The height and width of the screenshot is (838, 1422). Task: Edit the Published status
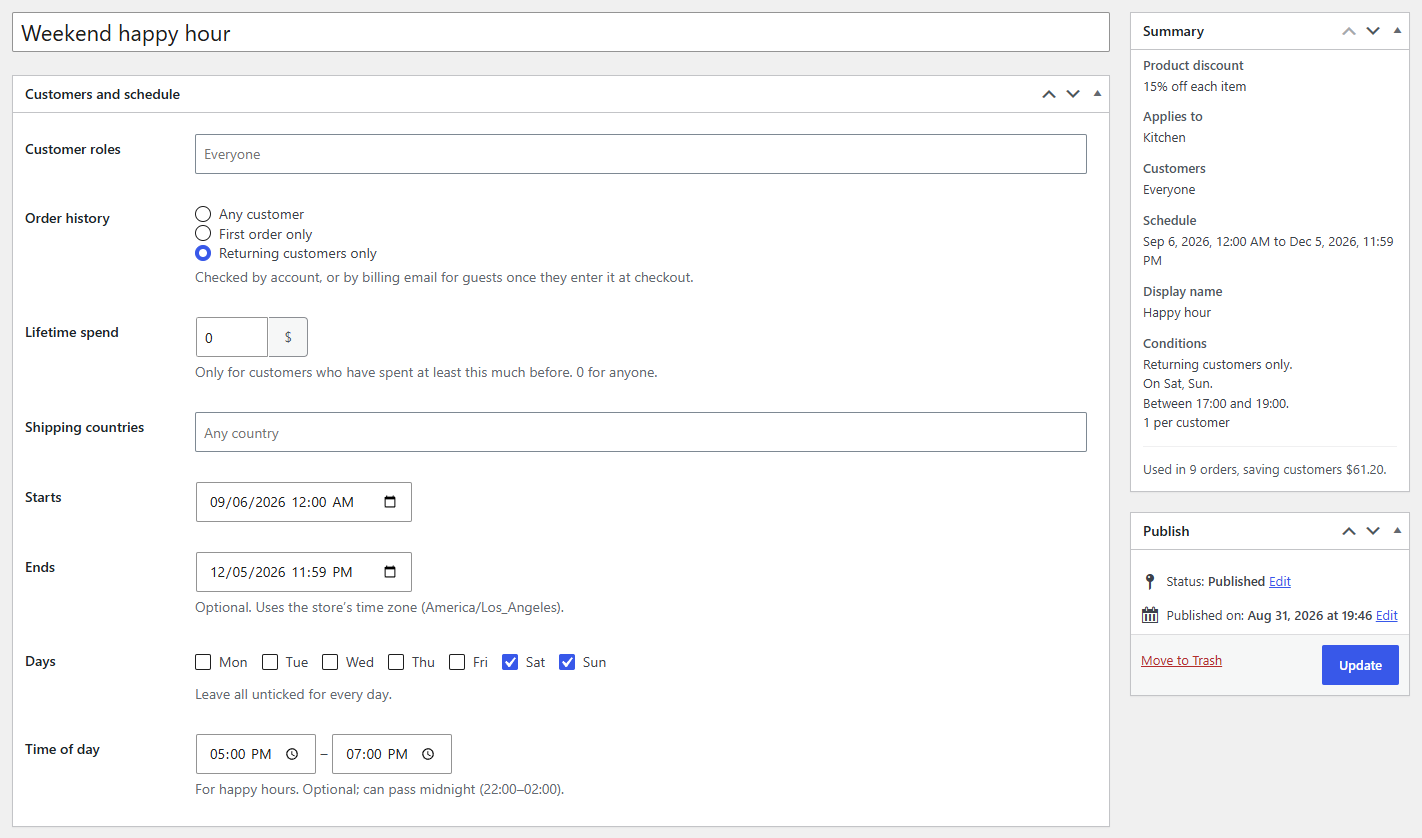[1280, 581]
